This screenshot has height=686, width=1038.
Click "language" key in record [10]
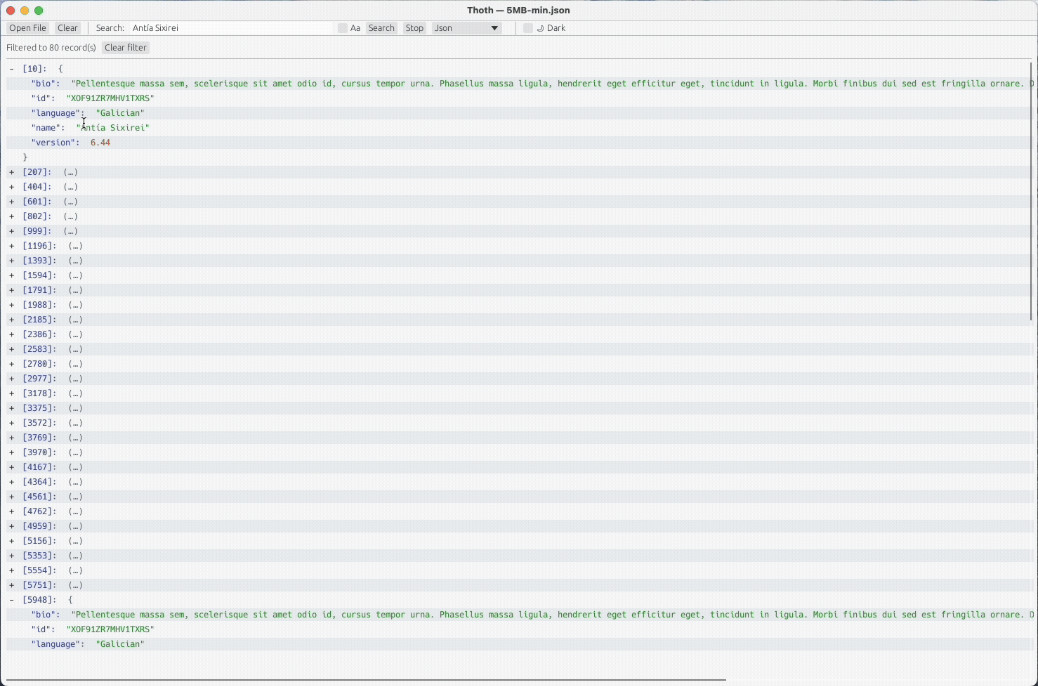click(x=58, y=113)
